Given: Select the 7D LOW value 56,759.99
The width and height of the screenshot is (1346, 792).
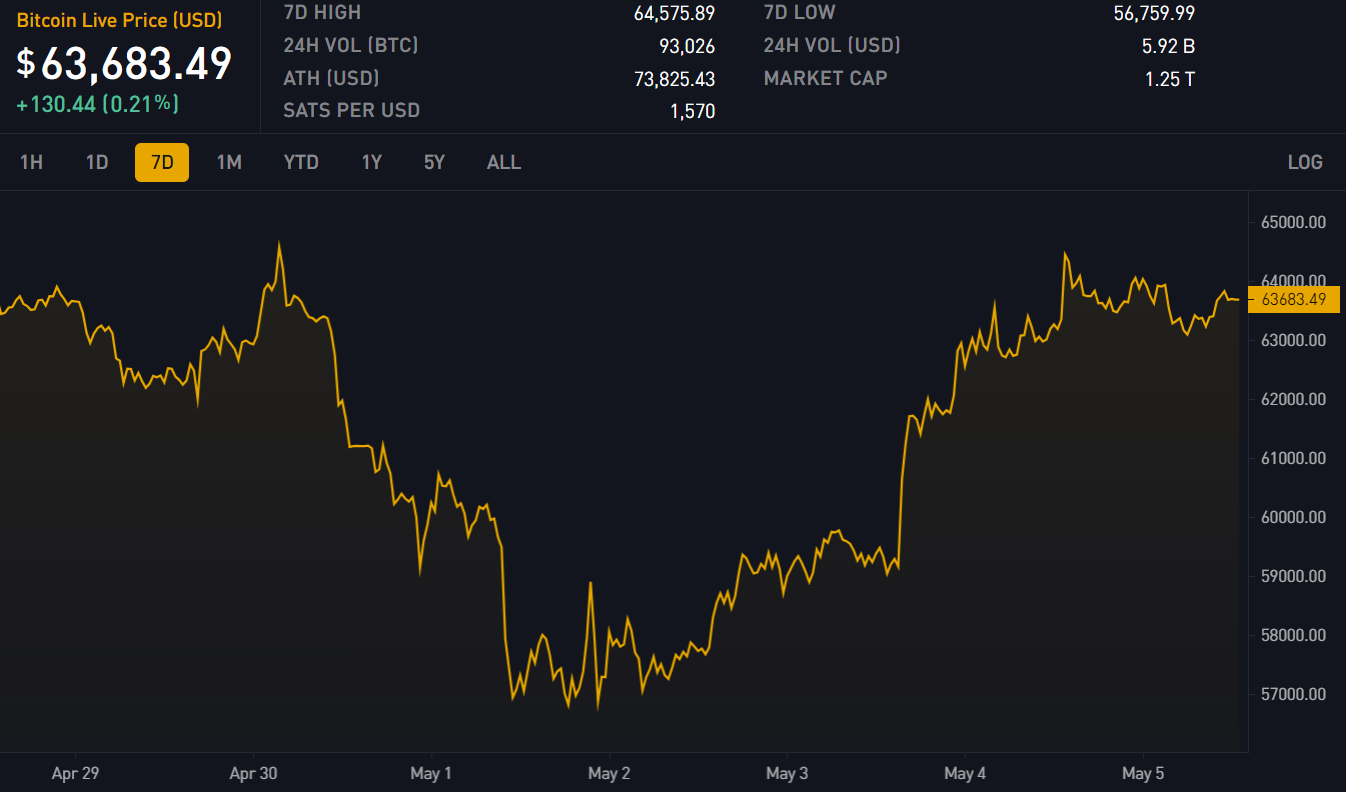Looking at the screenshot, I should click(x=1154, y=13).
